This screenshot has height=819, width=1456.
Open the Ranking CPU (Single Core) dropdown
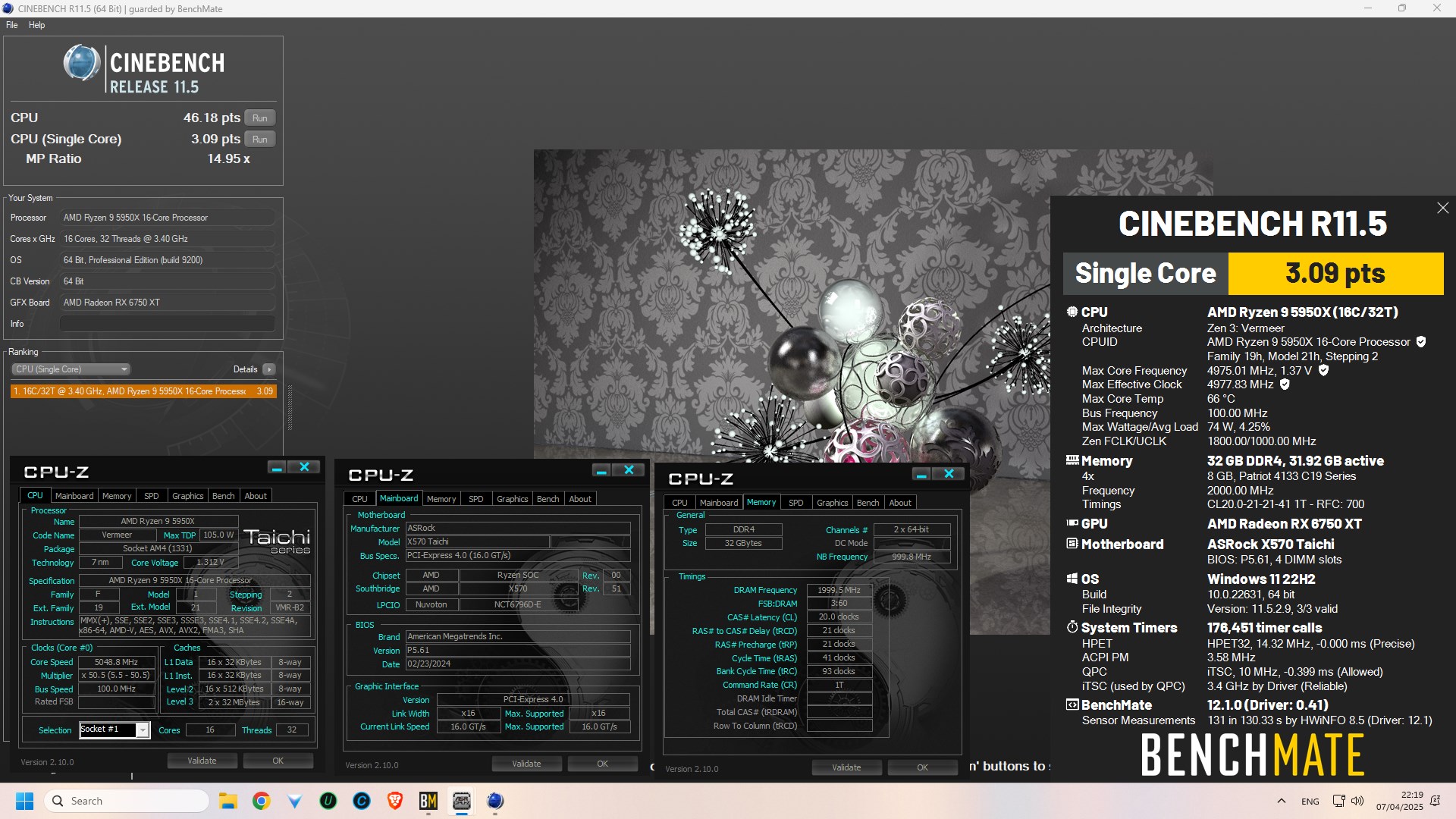coord(71,369)
